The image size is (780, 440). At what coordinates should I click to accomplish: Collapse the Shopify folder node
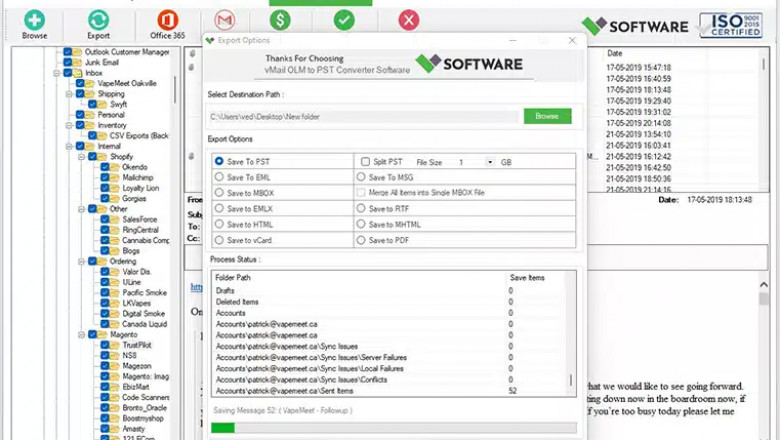(82, 157)
